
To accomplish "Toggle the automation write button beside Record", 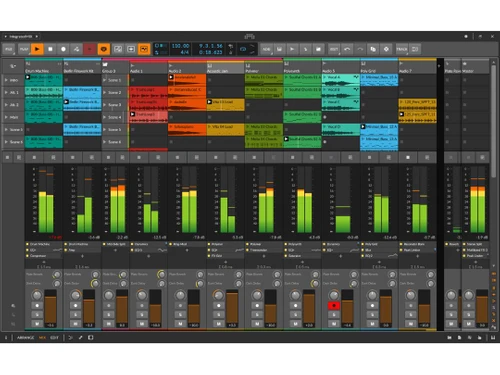I will tap(76, 49).
